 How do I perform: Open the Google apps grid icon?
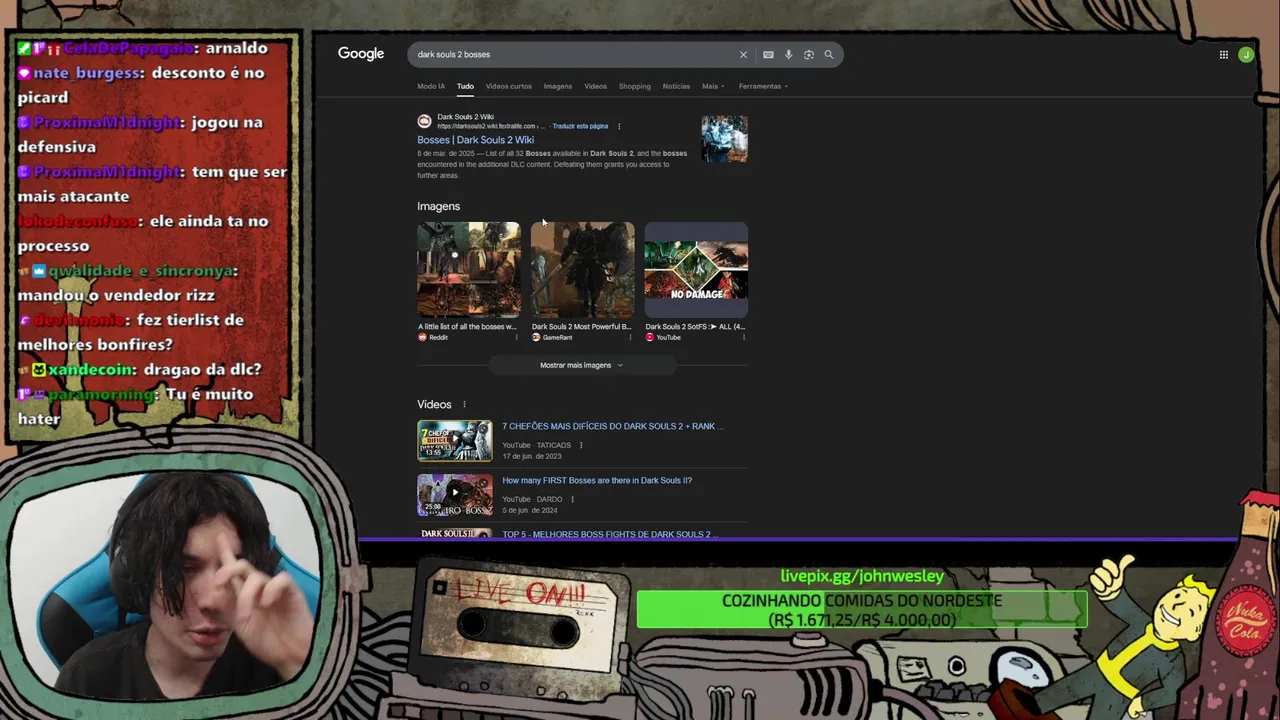point(1223,55)
